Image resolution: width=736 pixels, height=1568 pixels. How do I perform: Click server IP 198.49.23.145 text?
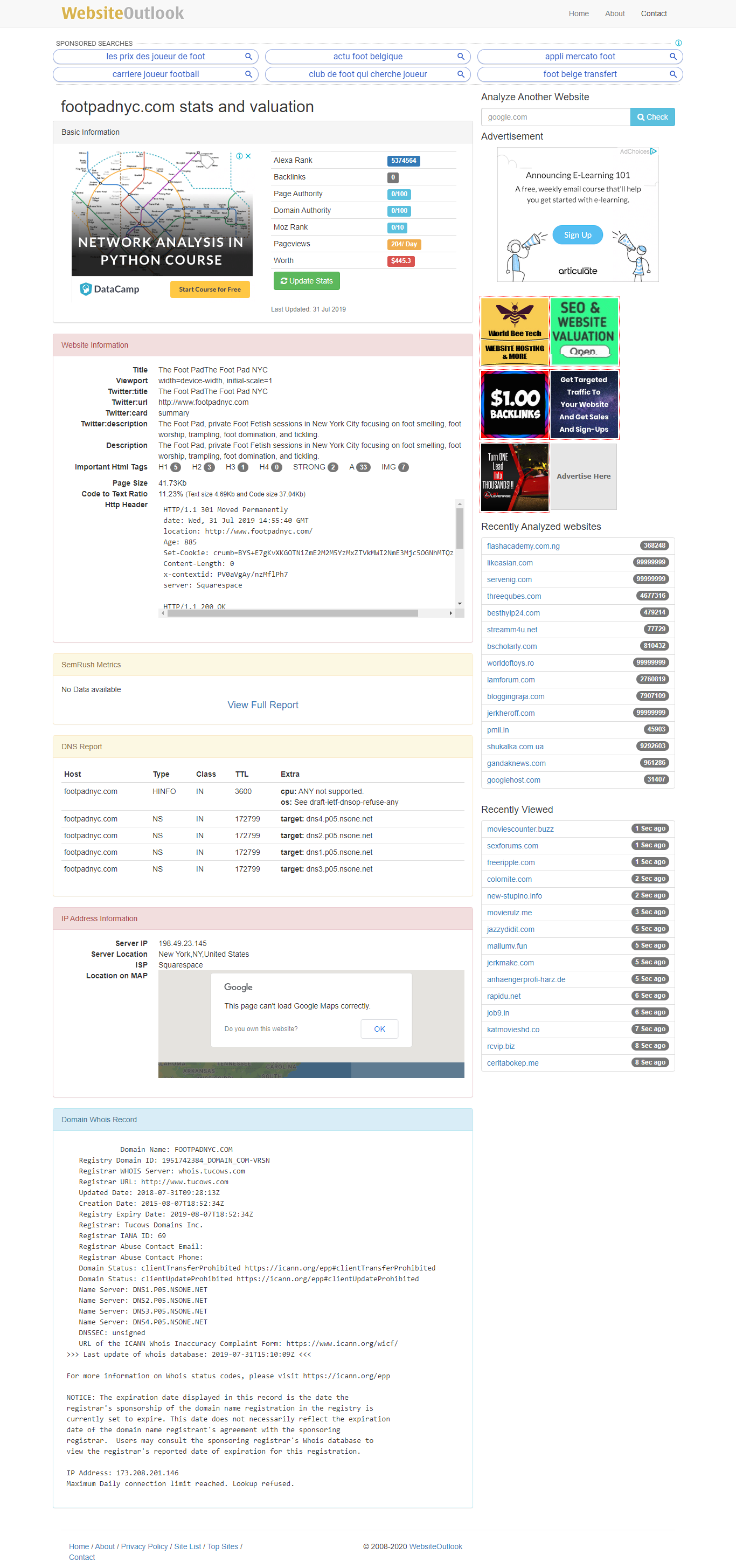point(183,943)
